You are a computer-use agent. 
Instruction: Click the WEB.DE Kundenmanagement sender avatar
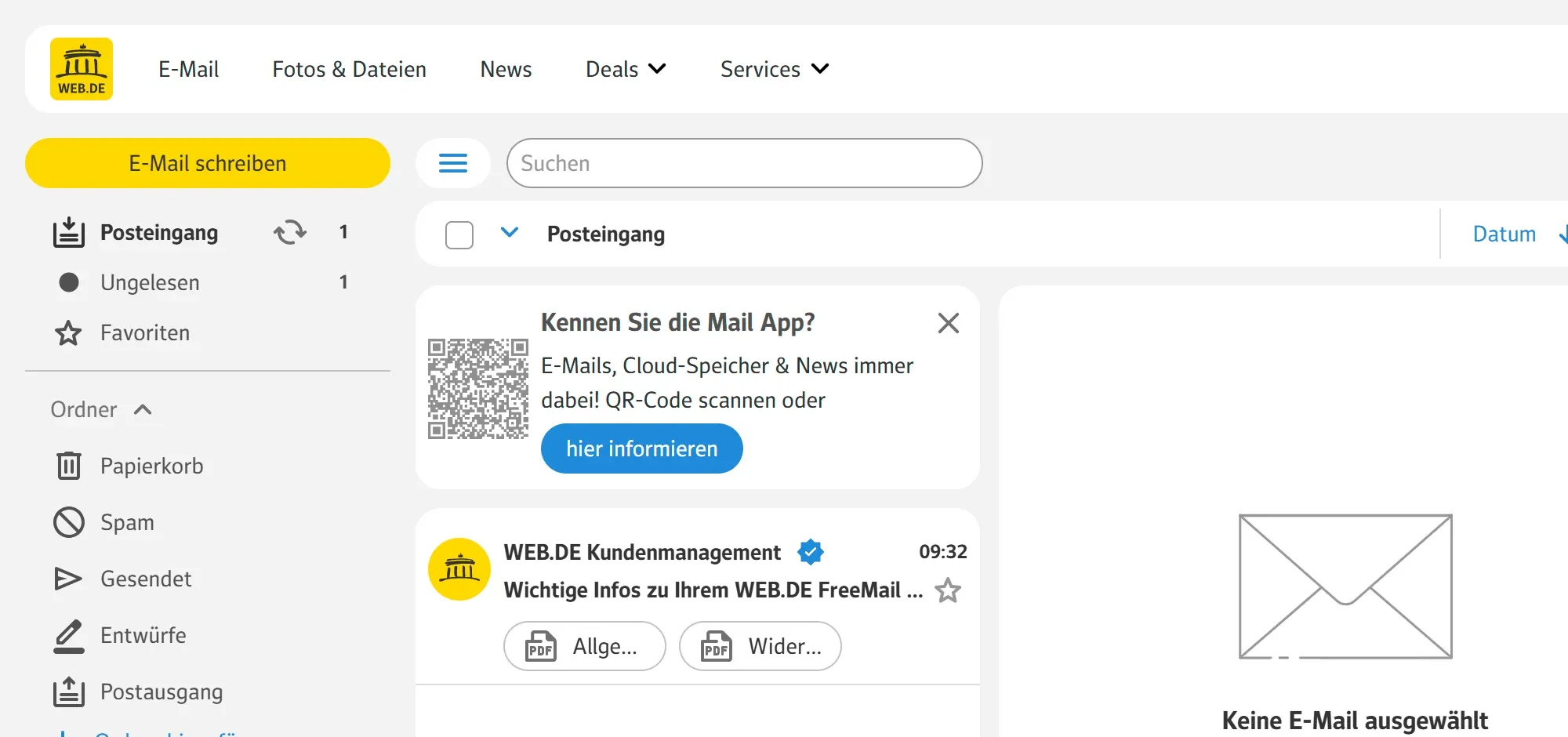coord(459,569)
